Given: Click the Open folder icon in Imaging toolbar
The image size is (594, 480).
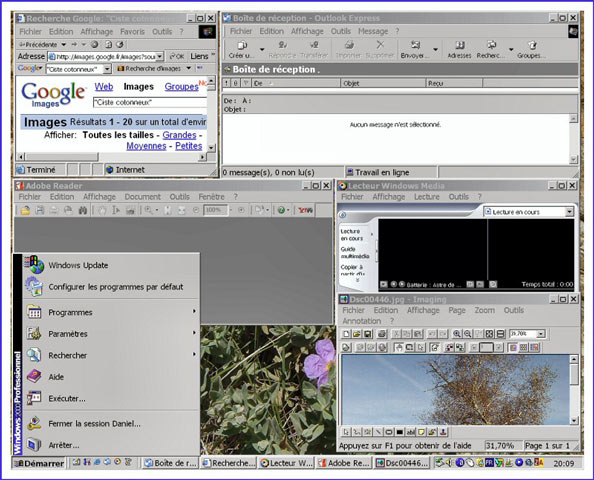Looking at the screenshot, I should point(356,334).
